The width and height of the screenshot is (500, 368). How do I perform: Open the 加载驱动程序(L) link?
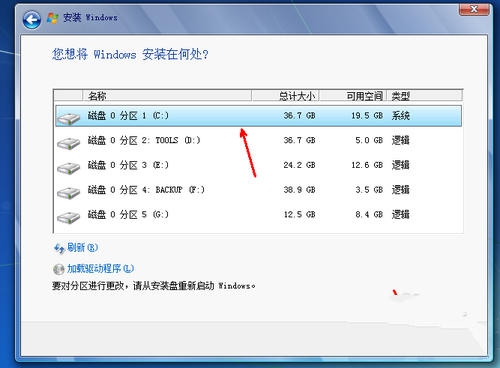pos(100,269)
